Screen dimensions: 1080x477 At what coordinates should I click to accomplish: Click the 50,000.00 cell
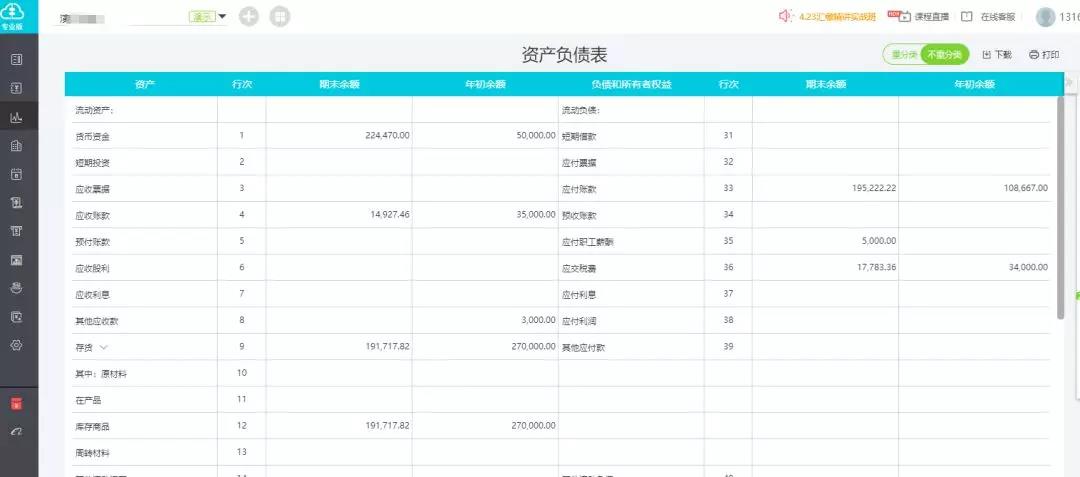pos(536,136)
